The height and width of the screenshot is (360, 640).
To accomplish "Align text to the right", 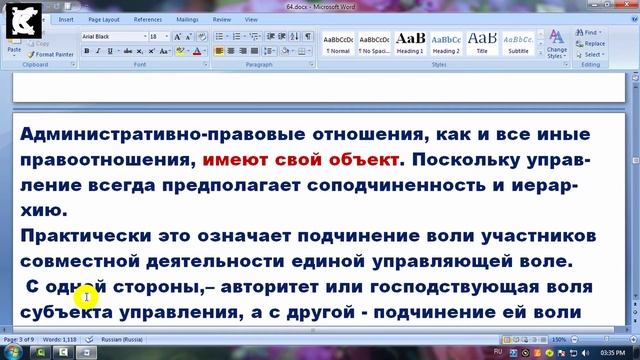I will (x=243, y=51).
